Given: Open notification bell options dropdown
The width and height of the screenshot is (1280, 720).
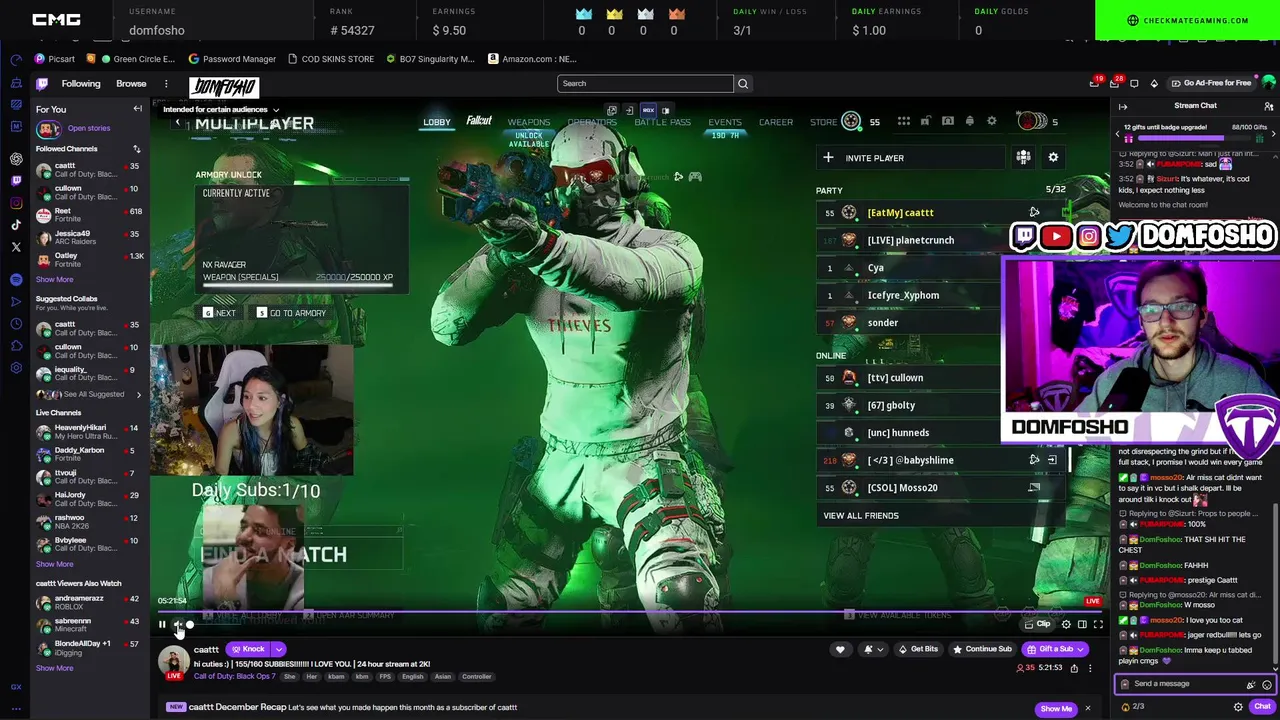Looking at the screenshot, I should [x=873, y=649].
